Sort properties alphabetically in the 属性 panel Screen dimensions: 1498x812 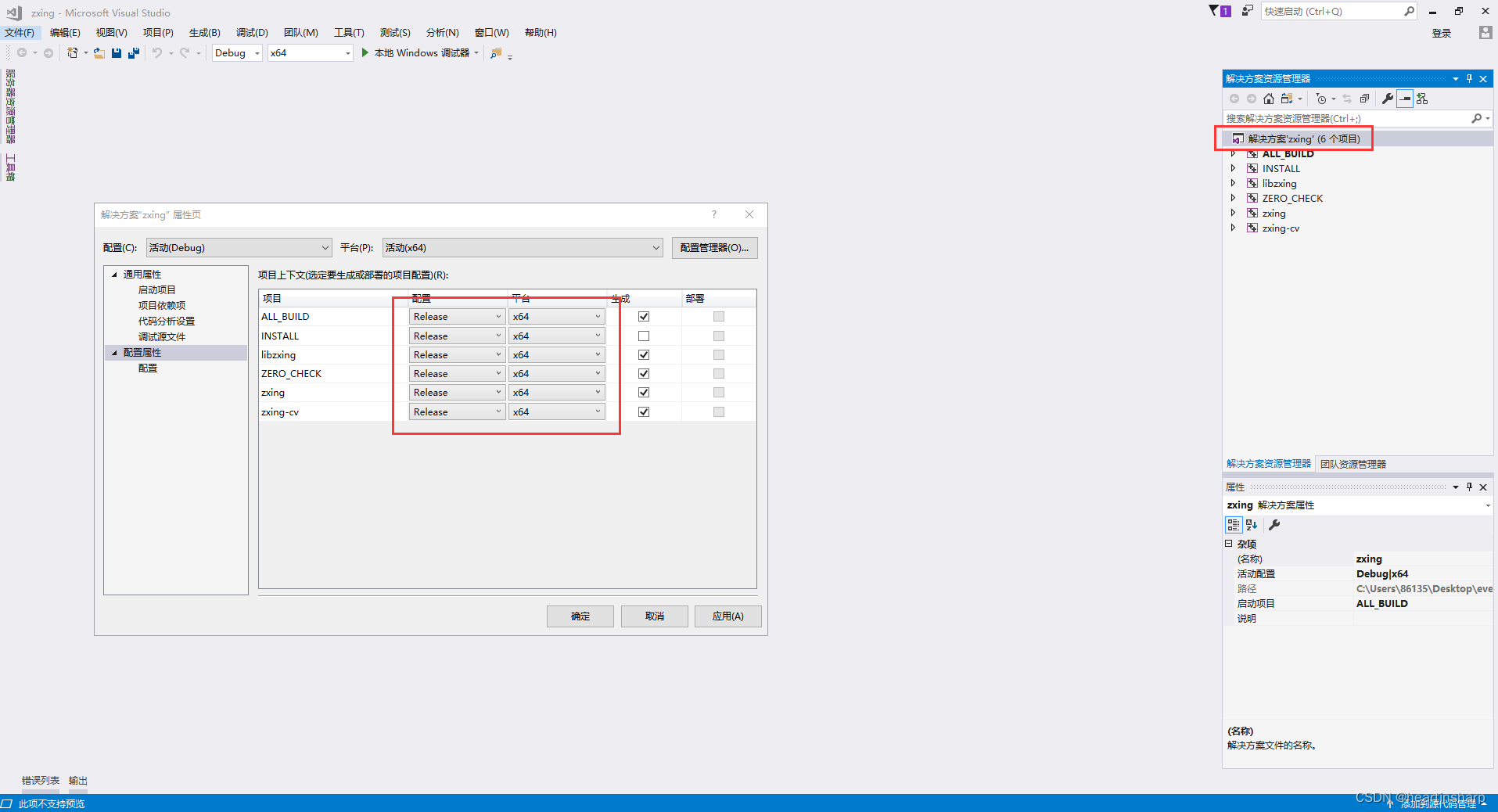[1252, 525]
